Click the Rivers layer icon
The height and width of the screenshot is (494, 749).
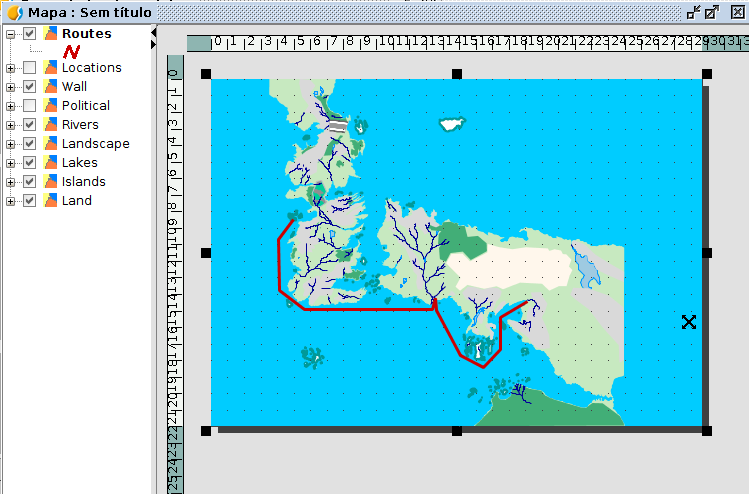pos(50,125)
